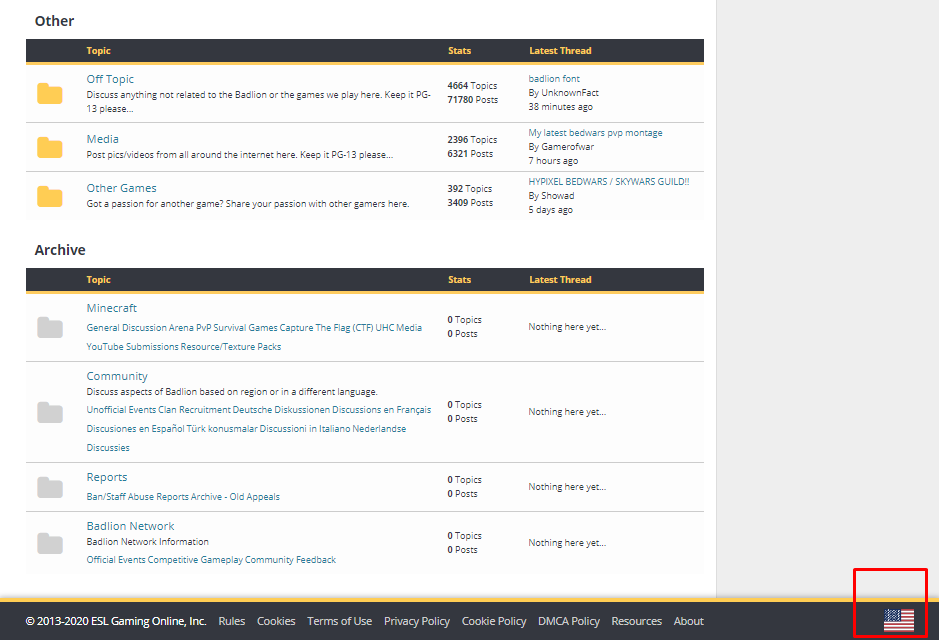The width and height of the screenshot is (939, 640).
Task: Open Privacy Policy in the footer
Action: [x=416, y=621]
